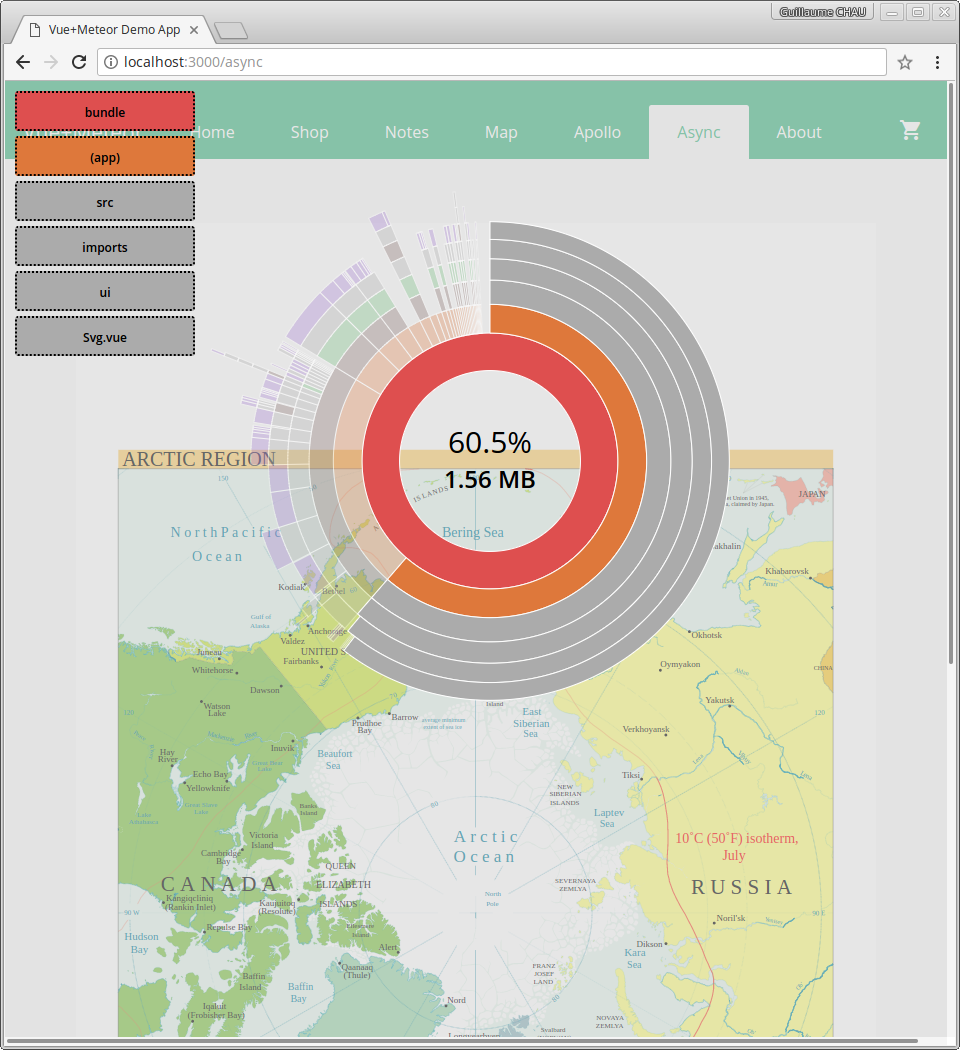Screen dimensions: 960x1050
Task: Click the Khabarovsk city label
Action: coord(787,571)
